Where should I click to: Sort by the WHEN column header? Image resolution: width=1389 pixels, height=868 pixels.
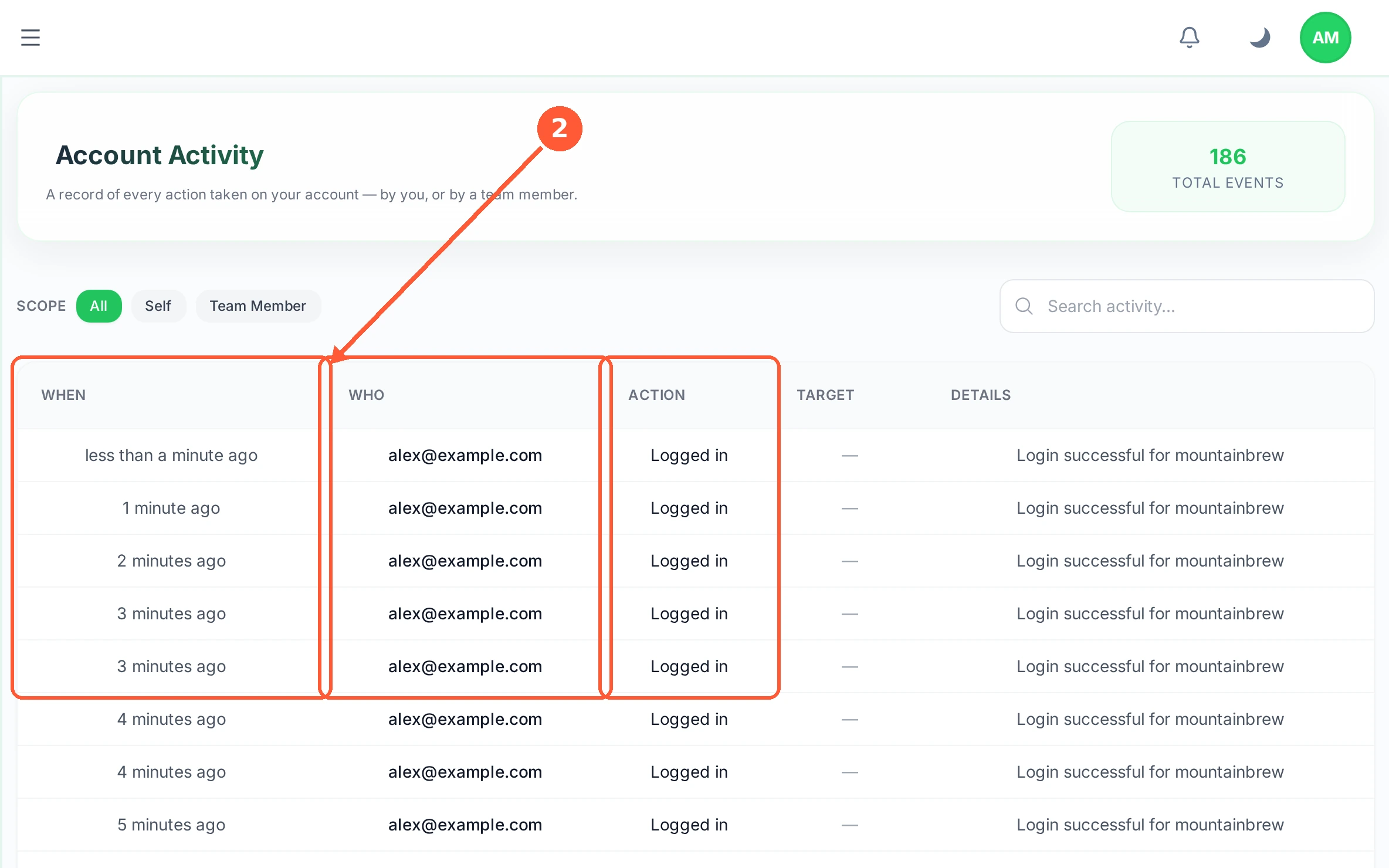click(63, 395)
